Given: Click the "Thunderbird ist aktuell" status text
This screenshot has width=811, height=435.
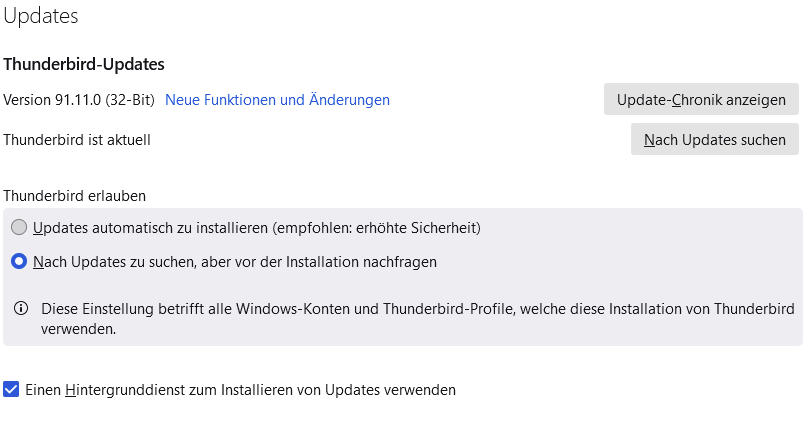Looking at the screenshot, I should click(x=77, y=140).
